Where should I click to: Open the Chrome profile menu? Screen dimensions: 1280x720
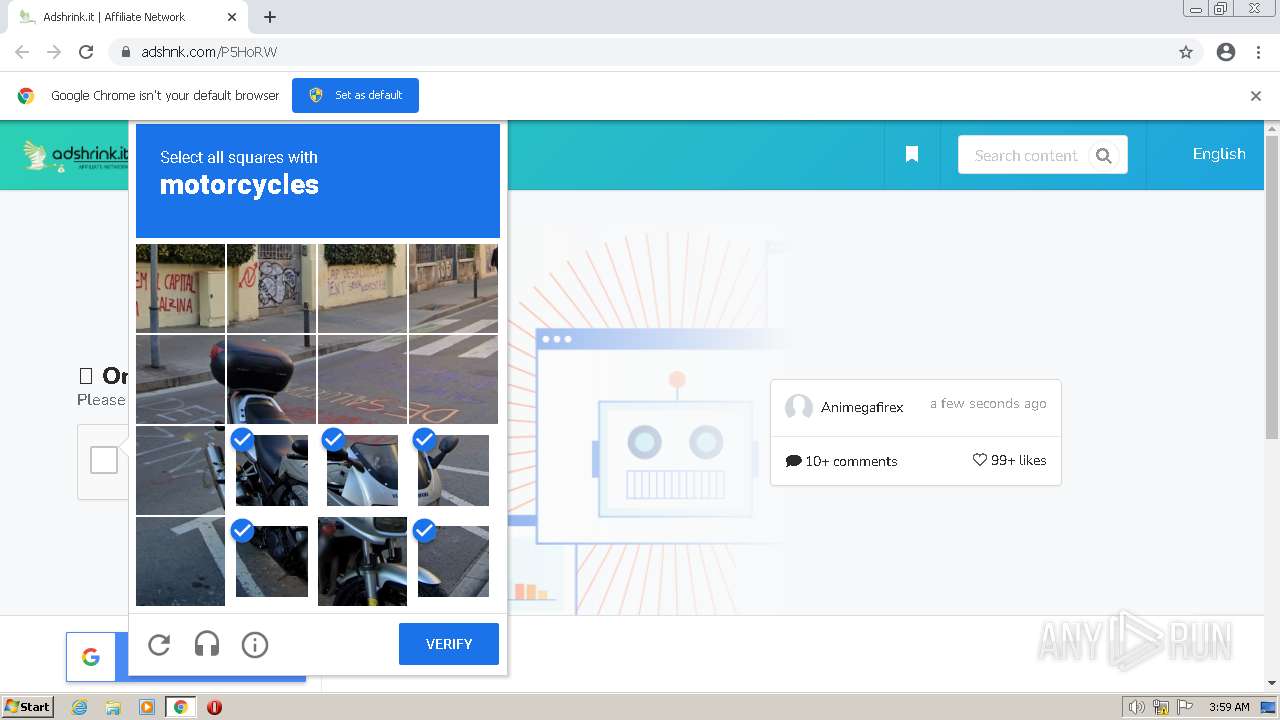point(1226,52)
